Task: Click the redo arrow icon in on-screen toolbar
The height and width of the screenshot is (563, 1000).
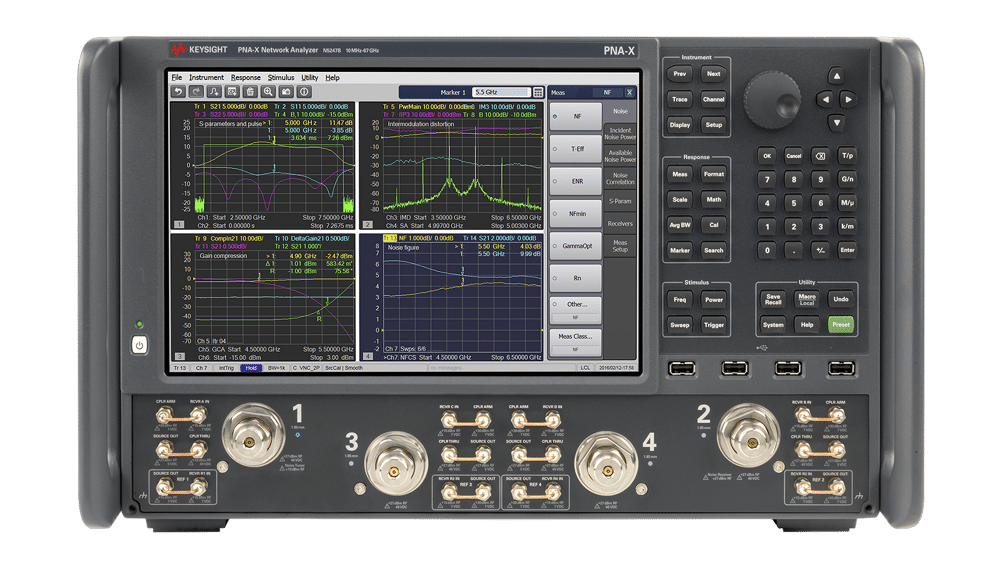Action: point(196,92)
